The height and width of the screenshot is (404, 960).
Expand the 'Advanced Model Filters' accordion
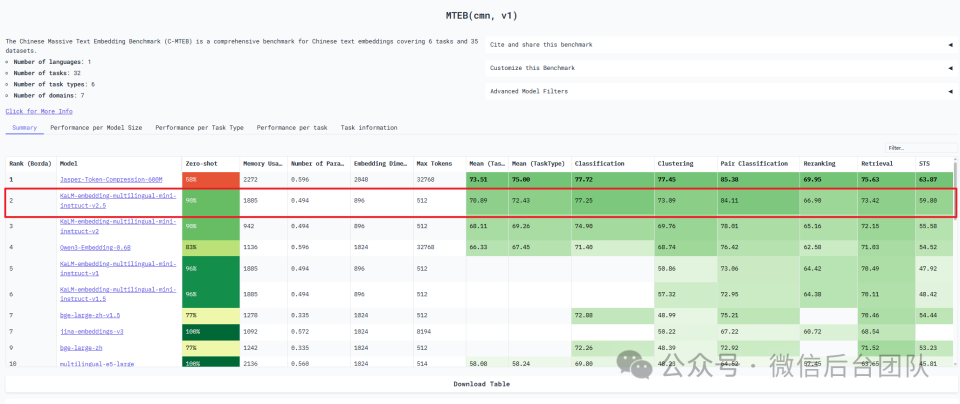[721, 91]
